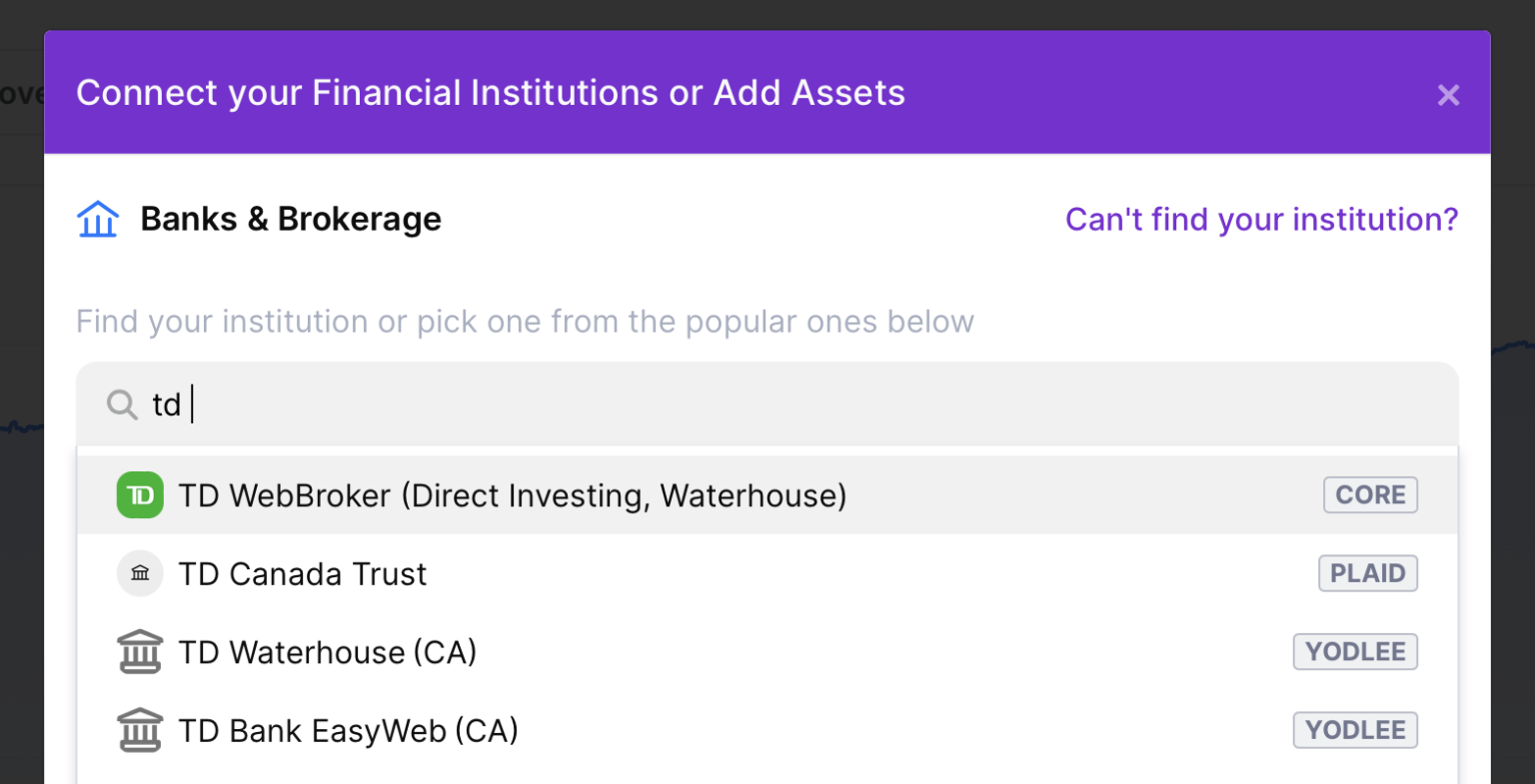Click the blue bank icon beside Banks & Brokerage

point(98,220)
